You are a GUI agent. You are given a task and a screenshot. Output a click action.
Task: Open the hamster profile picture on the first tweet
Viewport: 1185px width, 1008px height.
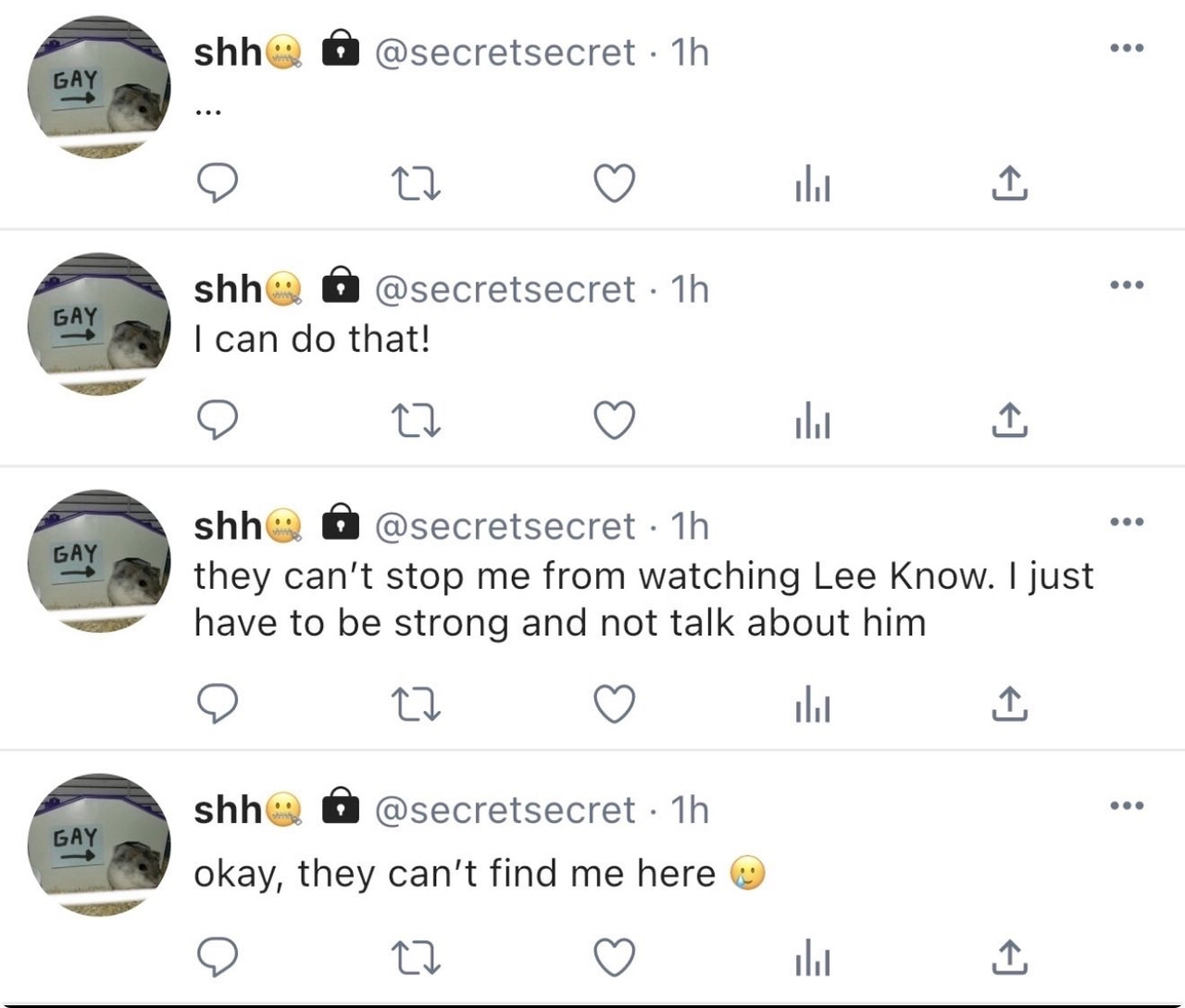tap(99, 87)
